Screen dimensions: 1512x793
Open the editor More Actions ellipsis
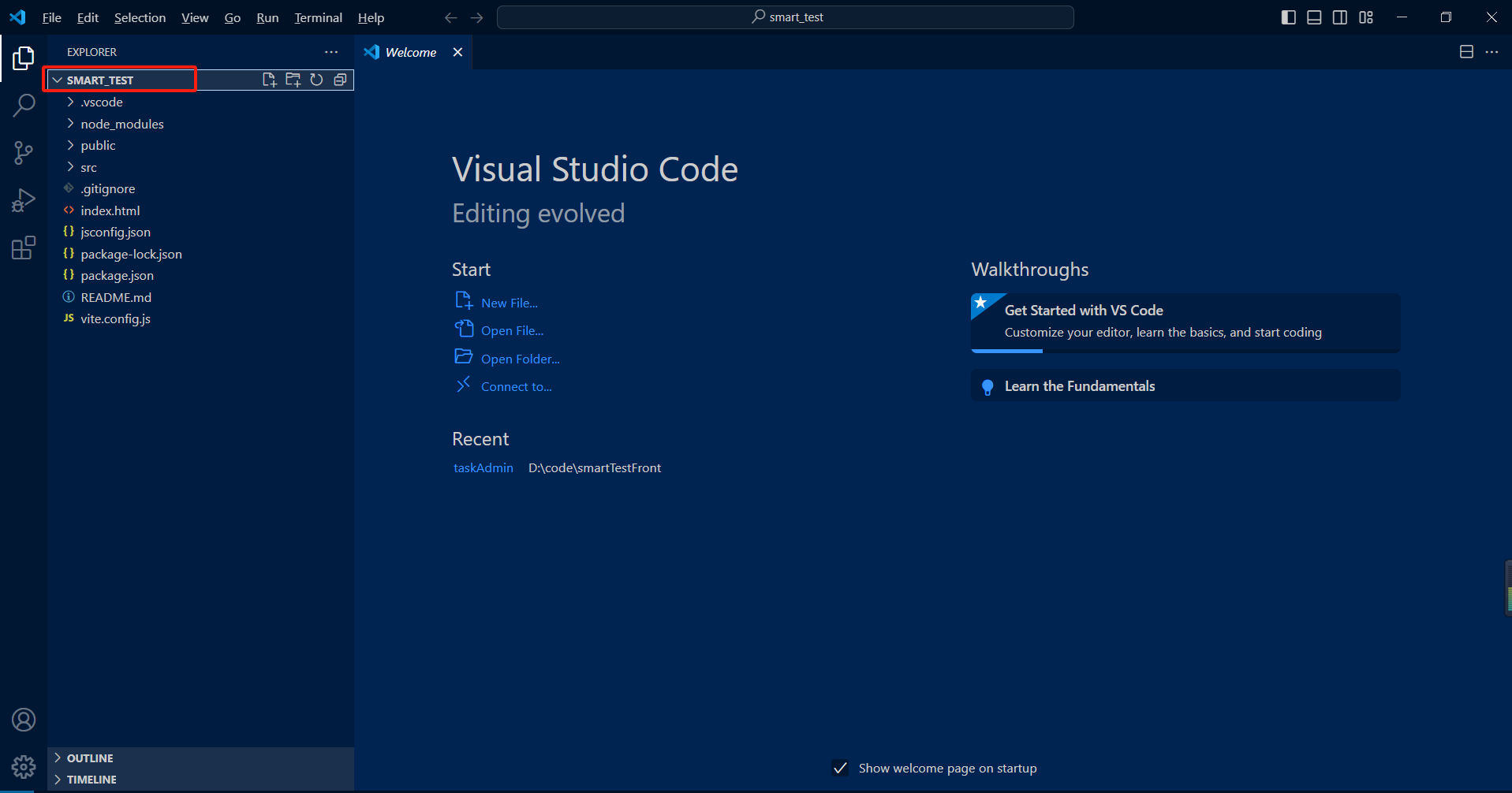1491,52
